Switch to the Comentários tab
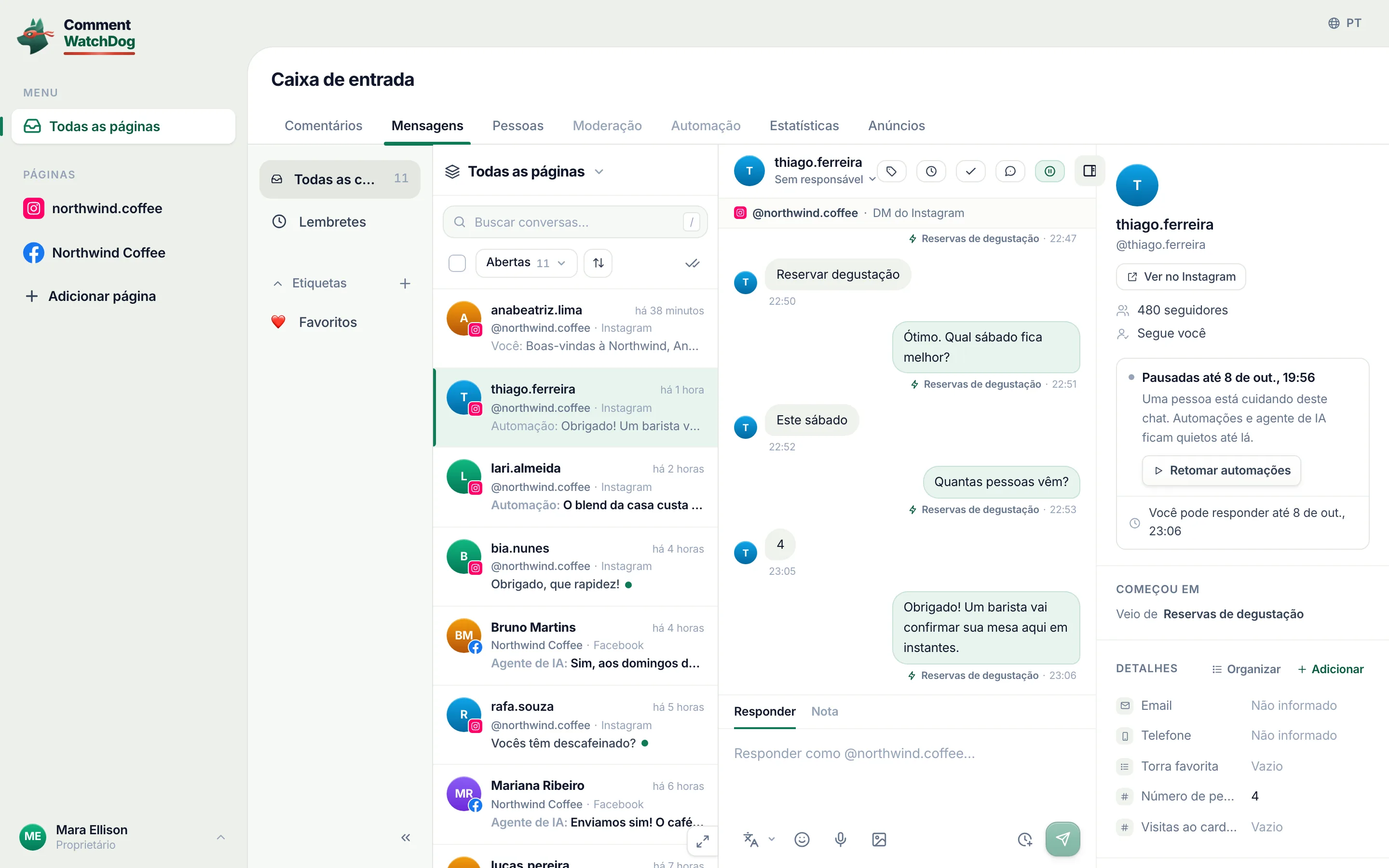Image resolution: width=1389 pixels, height=868 pixels. coord(324,126)
